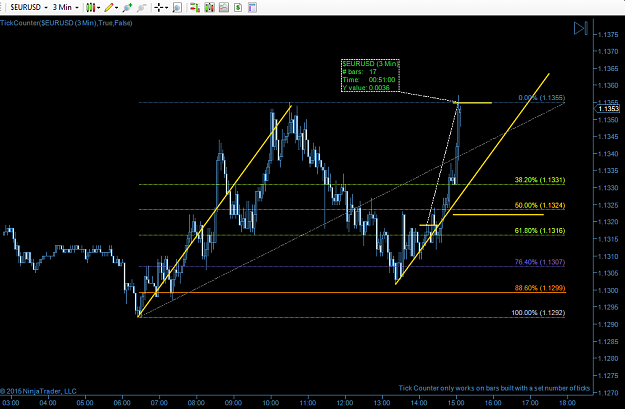Click the candlestick chart style icon
Viewport: 625px width, 409px height.
click(90, 7)
